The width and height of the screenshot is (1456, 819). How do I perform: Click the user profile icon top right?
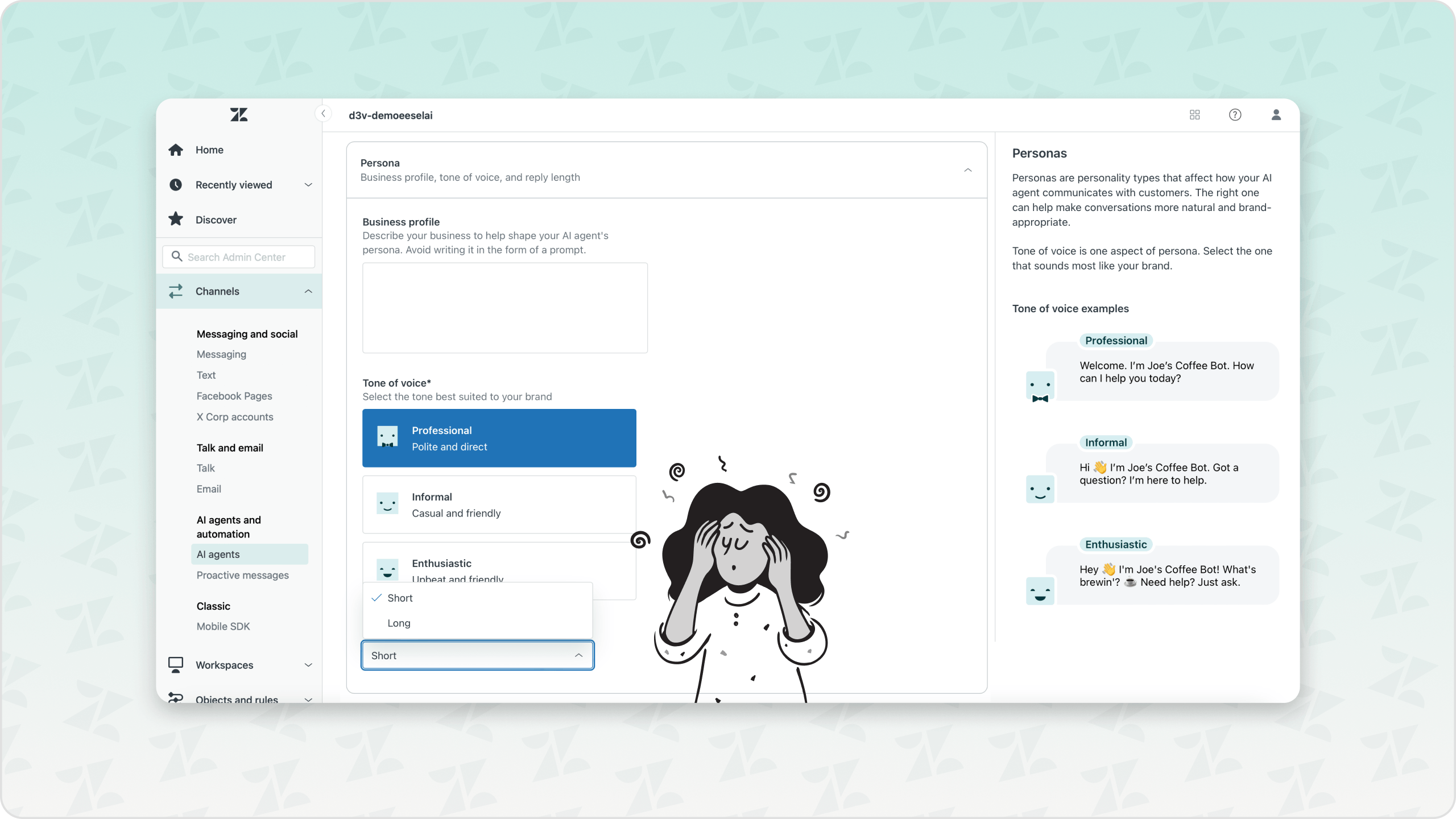pyautogui.click(x=1276, y=114)
